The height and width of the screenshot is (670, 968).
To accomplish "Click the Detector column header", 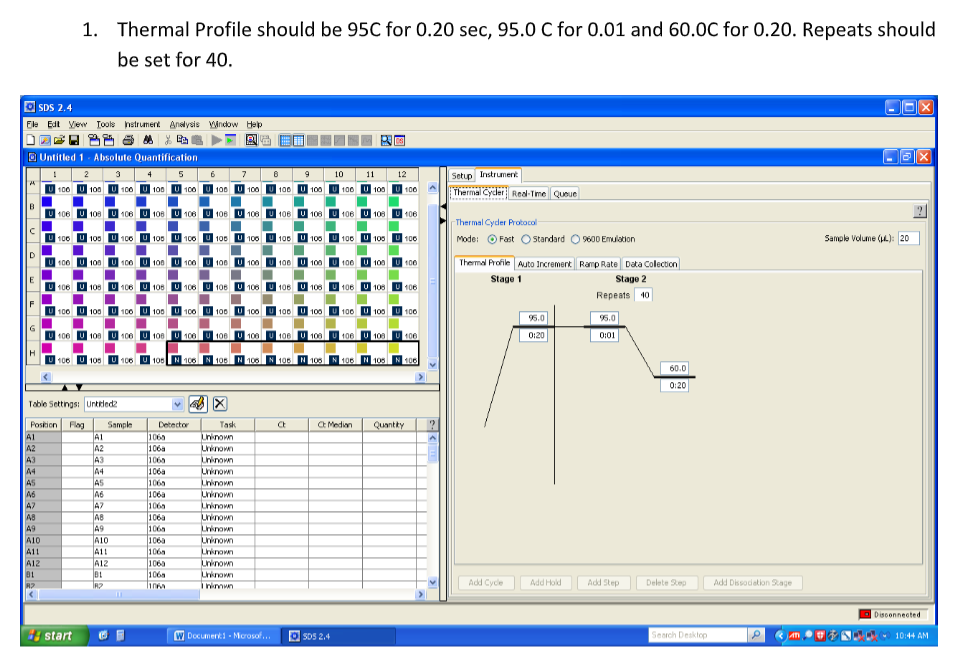I will pyautogui.click(x=173, y=425).
